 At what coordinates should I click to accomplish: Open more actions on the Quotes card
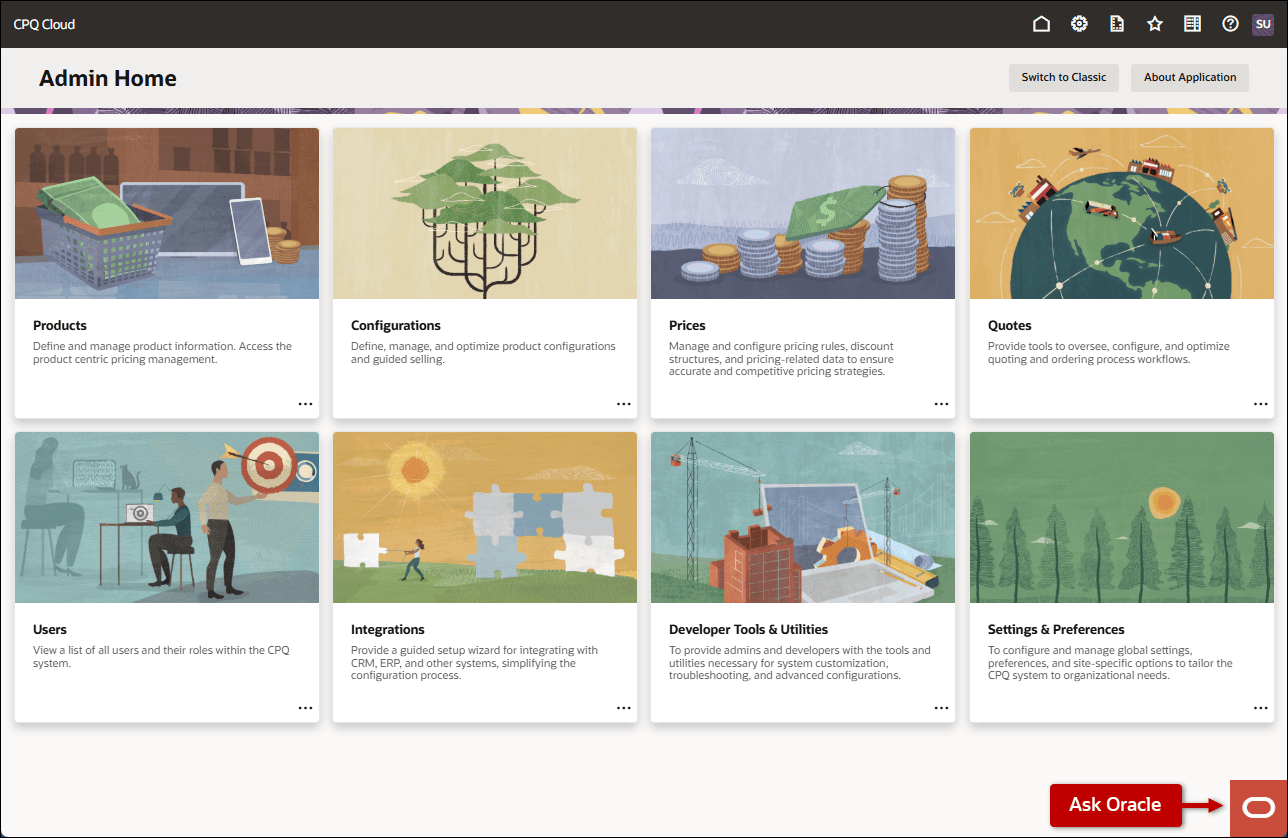[x=1260, y=404]
